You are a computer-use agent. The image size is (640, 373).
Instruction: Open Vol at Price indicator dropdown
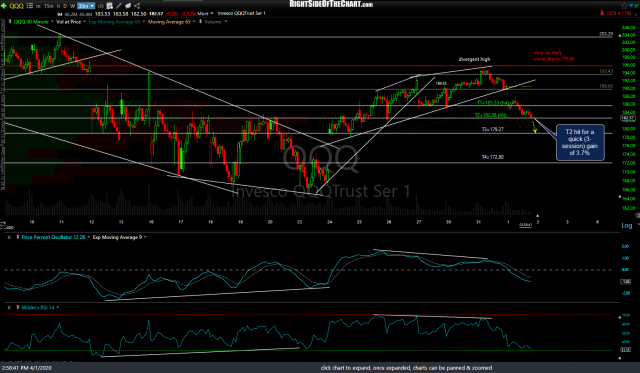click(84, 22)
